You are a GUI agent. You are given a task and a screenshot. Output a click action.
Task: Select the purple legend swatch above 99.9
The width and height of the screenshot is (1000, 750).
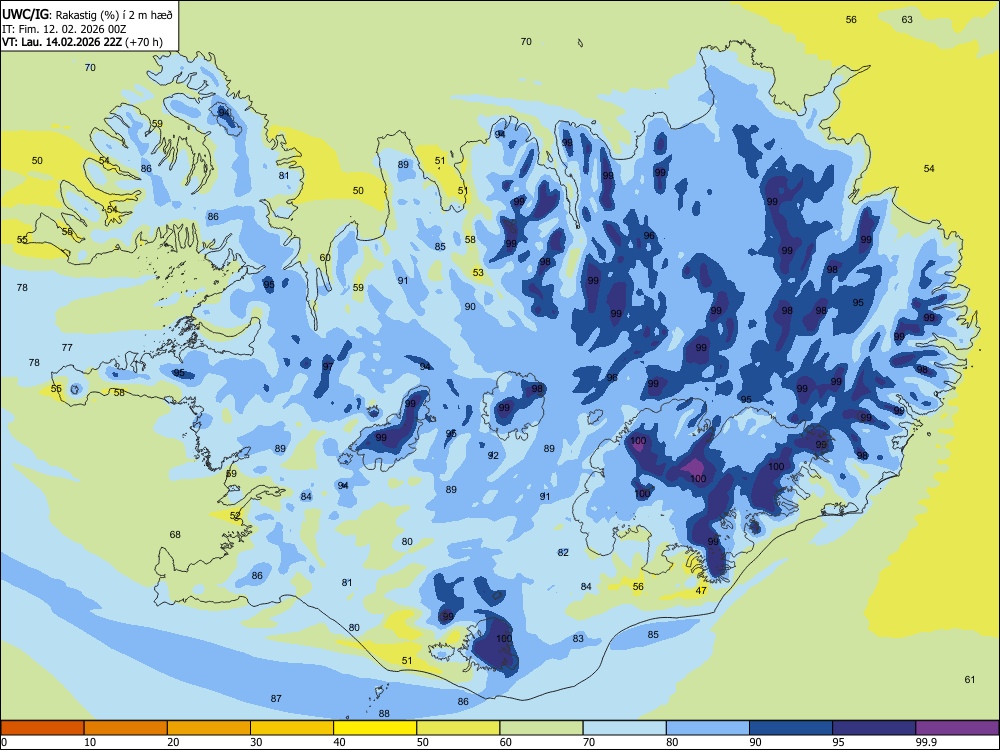[957, 728]
